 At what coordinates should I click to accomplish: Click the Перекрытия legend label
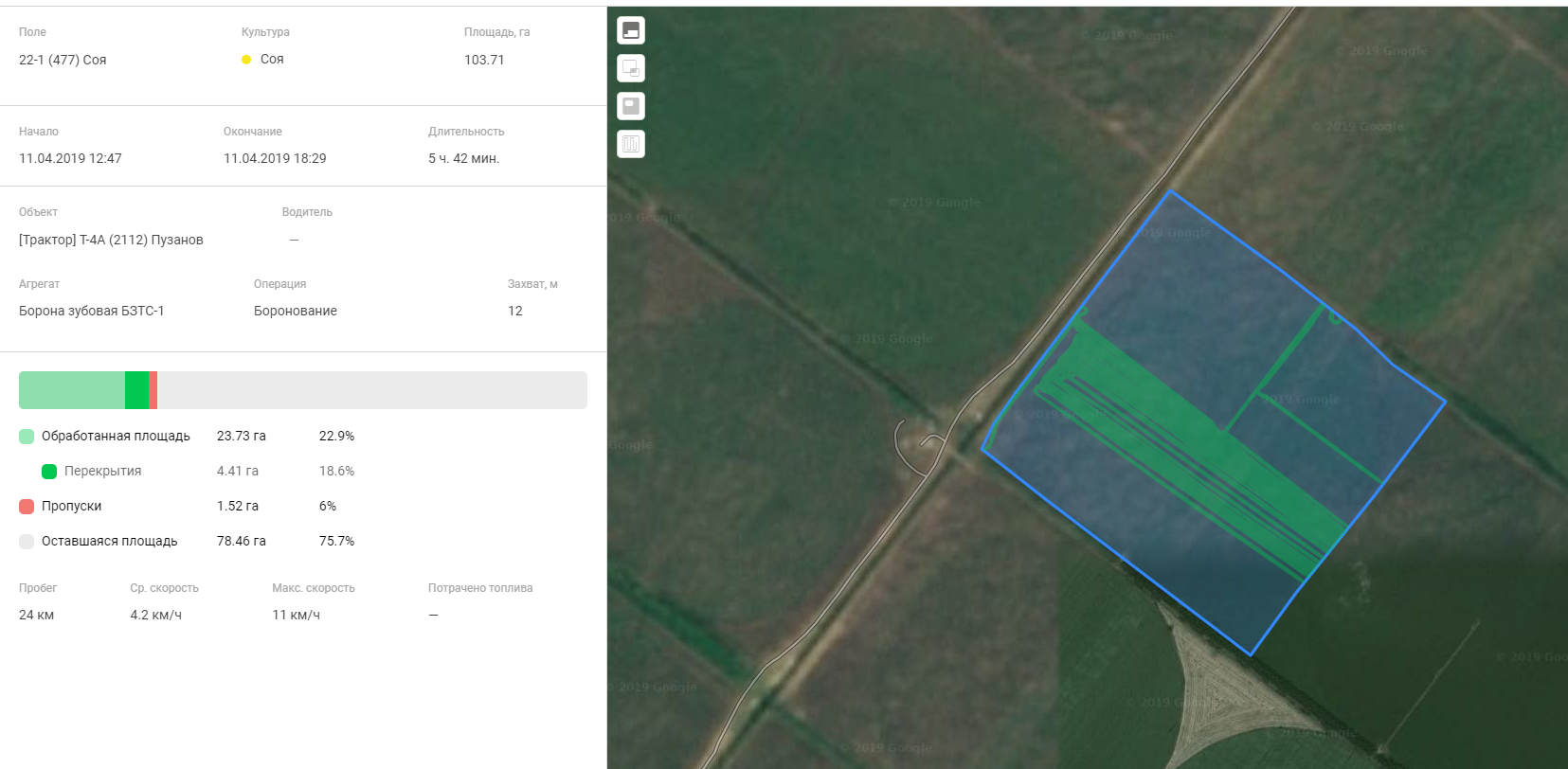102,472
